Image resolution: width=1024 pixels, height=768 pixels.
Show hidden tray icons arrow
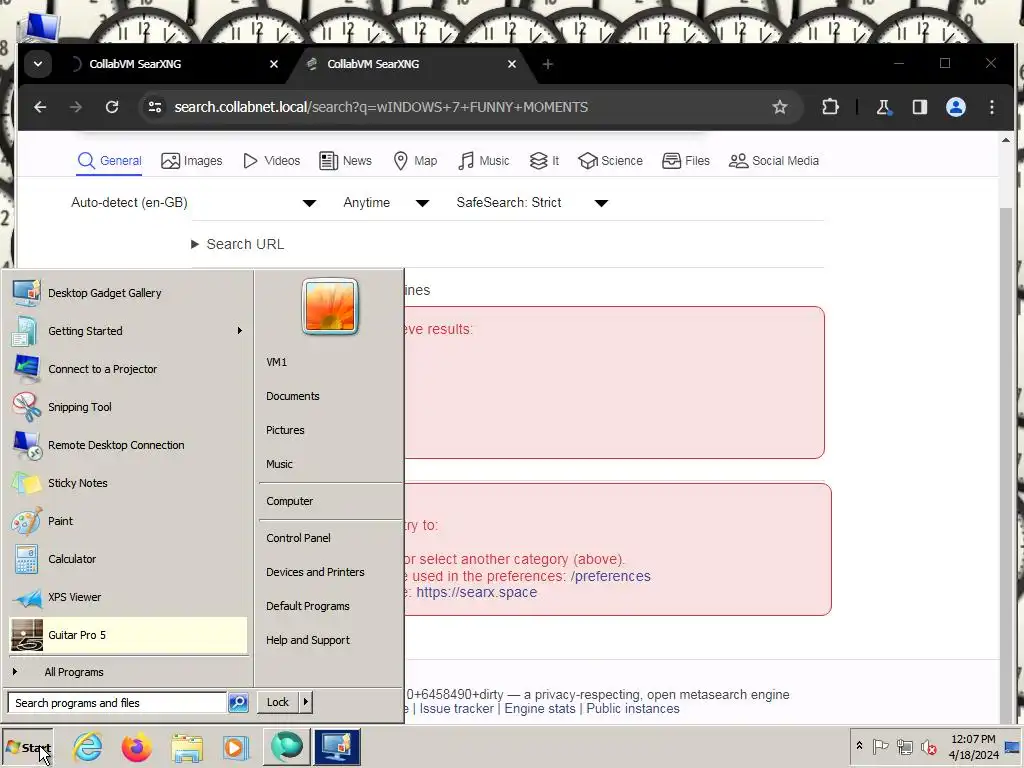(x=859, y=746)
